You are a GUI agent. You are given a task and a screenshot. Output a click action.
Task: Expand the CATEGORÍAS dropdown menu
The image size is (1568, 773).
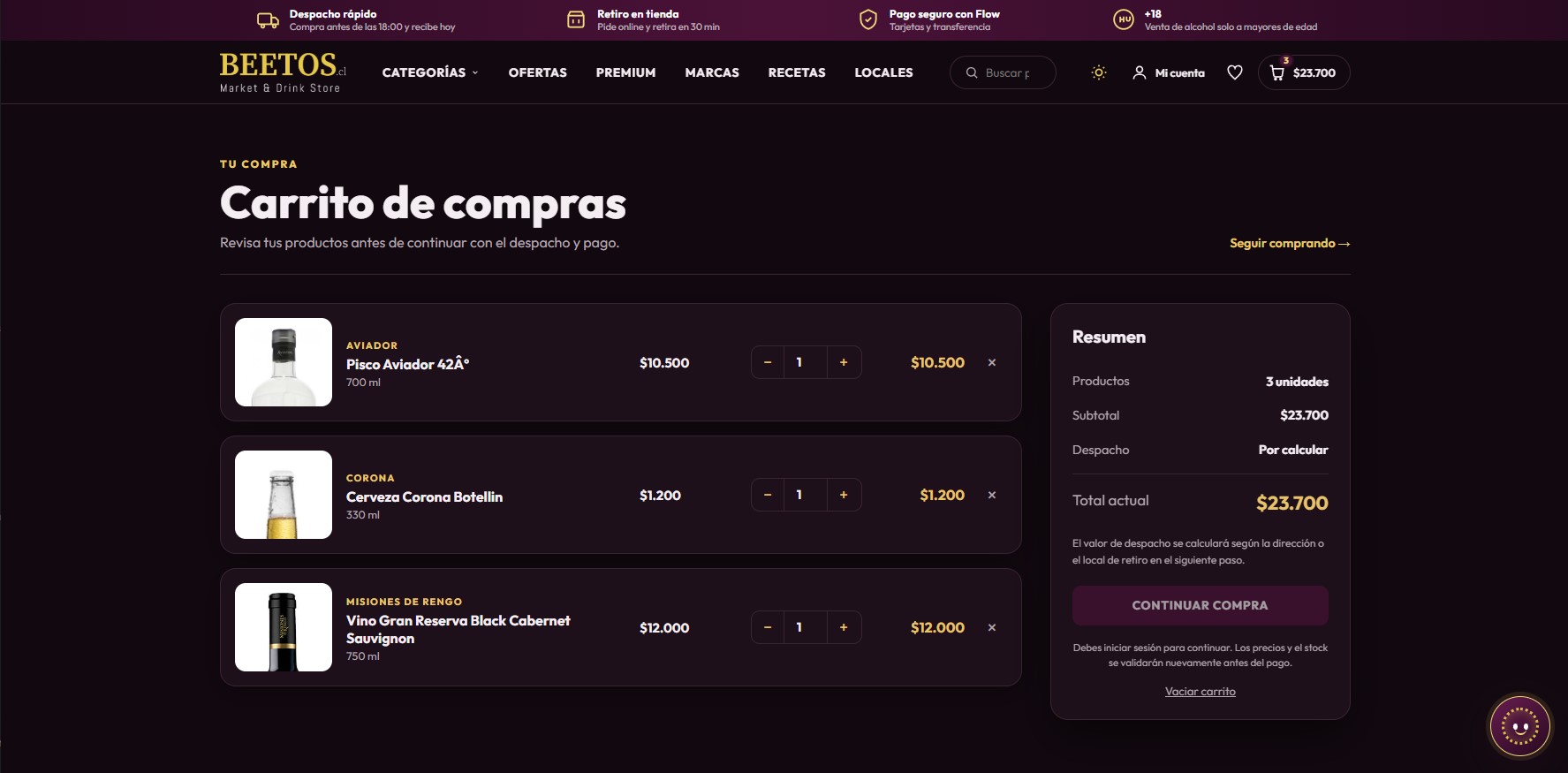click(x=430, y=72)
